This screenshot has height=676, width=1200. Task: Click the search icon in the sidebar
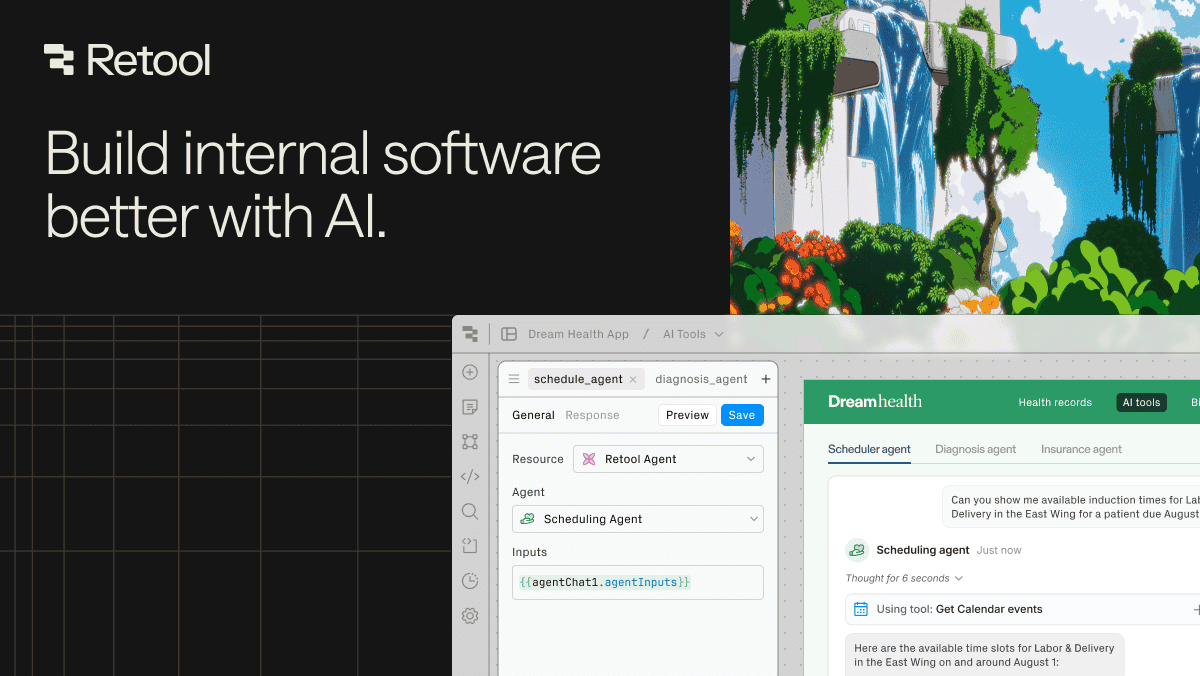coord(470,511)
